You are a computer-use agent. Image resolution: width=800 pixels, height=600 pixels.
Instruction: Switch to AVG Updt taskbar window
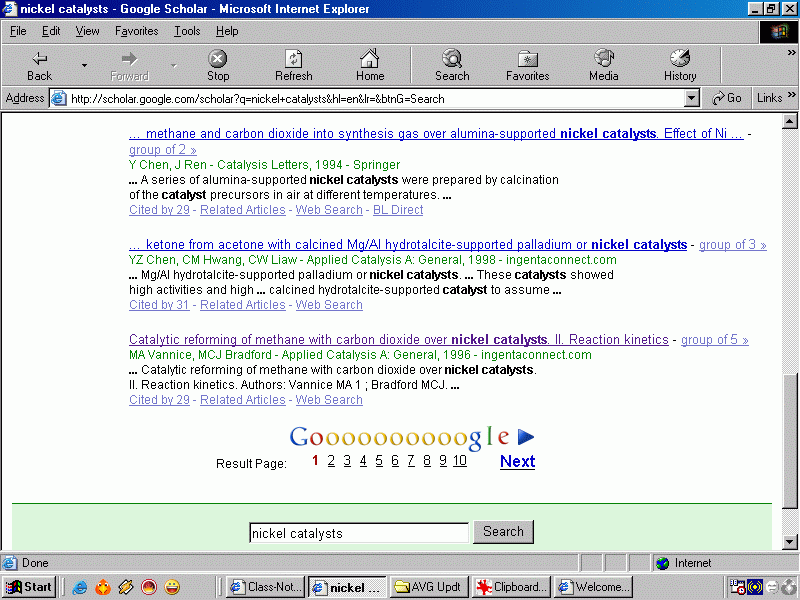point(429,587)
